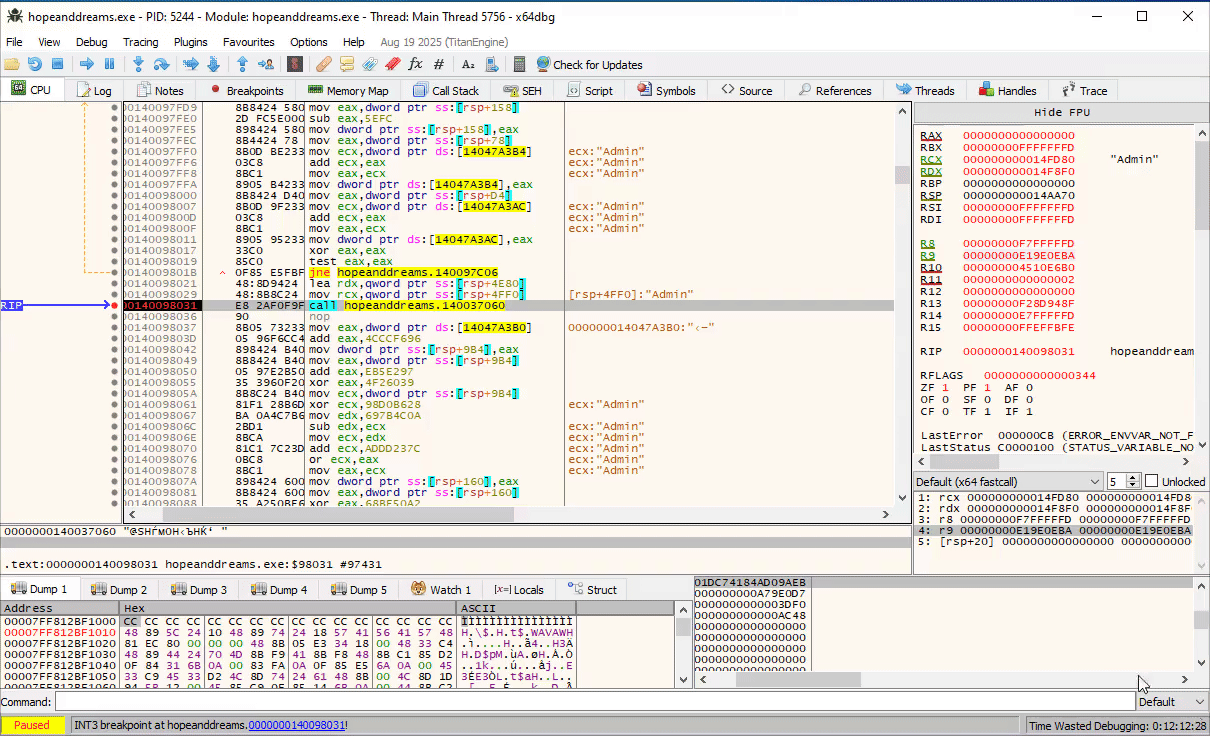Toggle the Unlocked checkbox
Screen dimensions: 1210x736
1151,481
